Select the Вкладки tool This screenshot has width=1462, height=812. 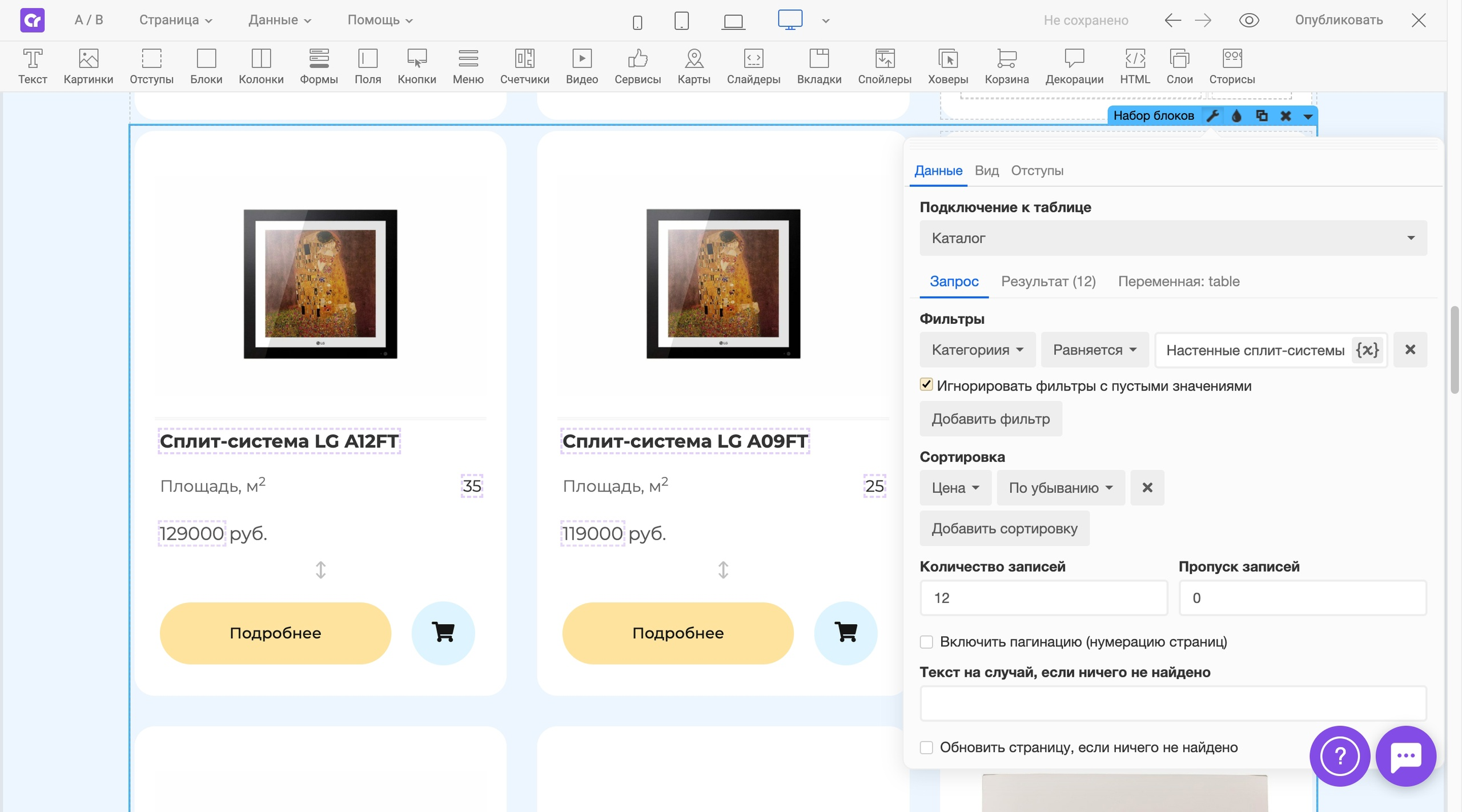click(819, 66)
